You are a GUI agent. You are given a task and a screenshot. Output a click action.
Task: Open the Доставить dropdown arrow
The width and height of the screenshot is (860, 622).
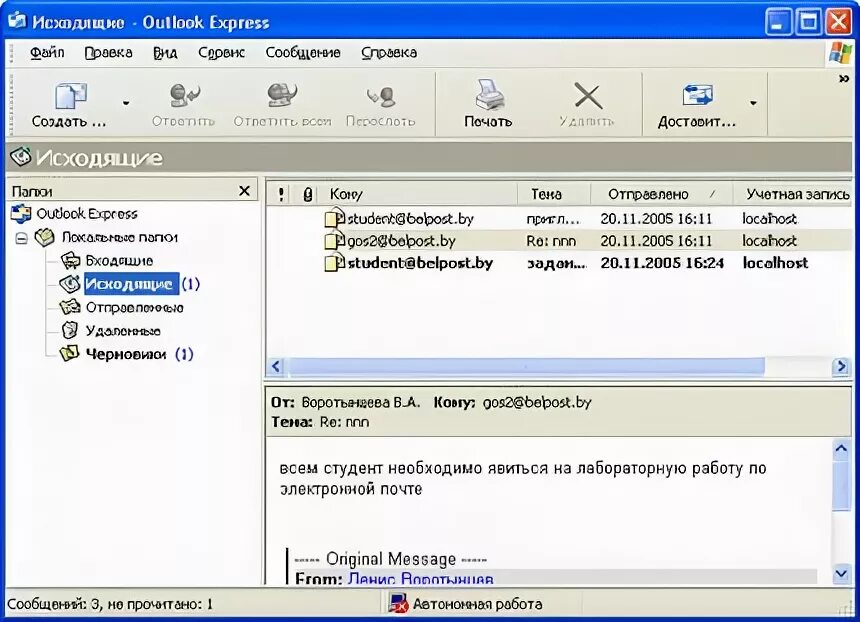[752, 100]
